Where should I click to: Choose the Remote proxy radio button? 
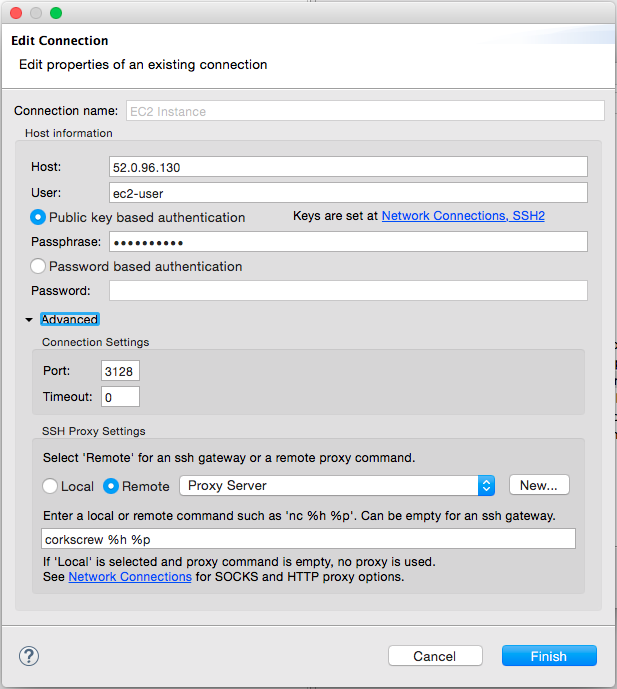[x=112, y=486]
